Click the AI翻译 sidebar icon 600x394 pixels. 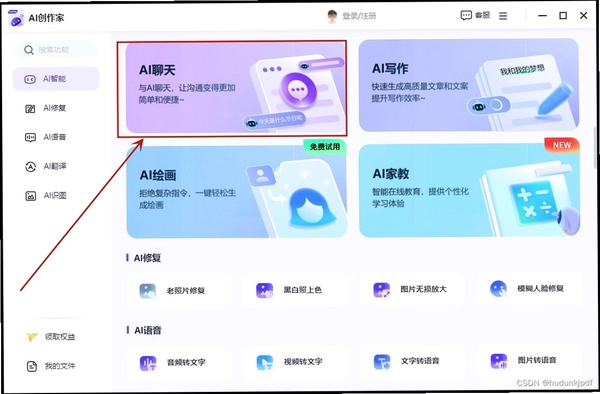tap(30, 167)
